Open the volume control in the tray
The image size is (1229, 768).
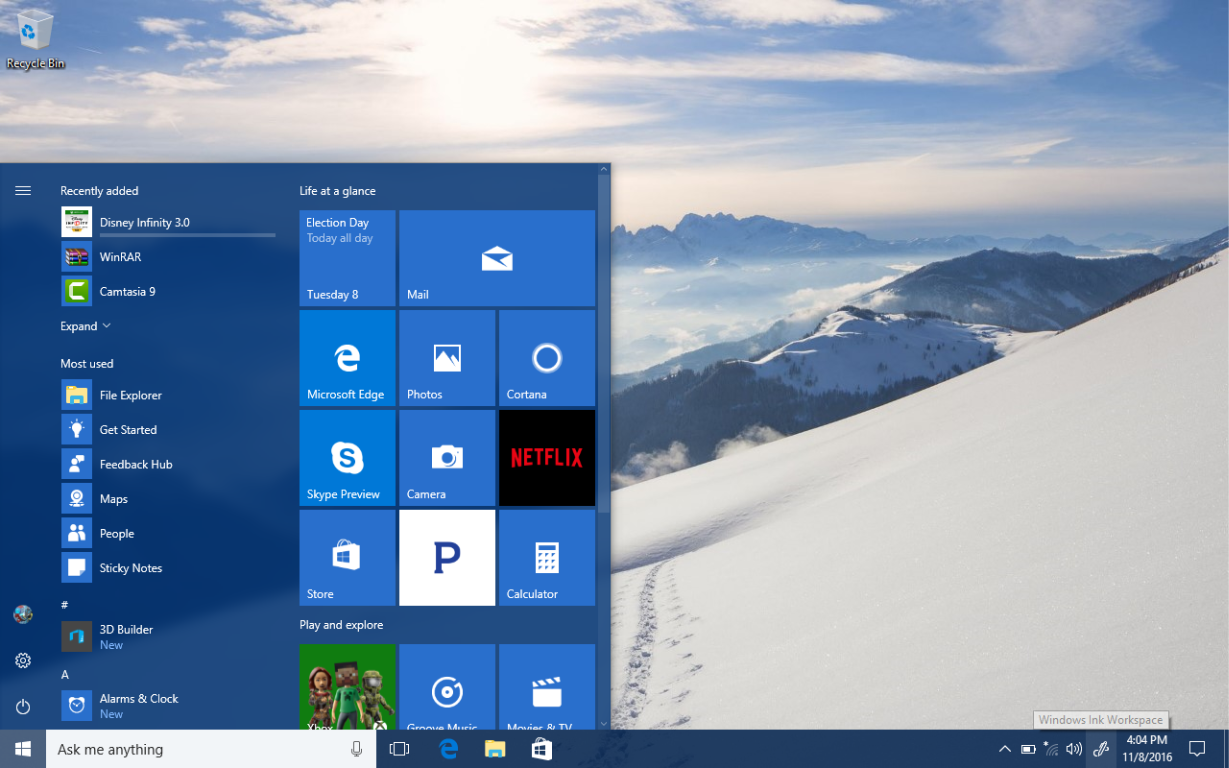point(1073,748)
